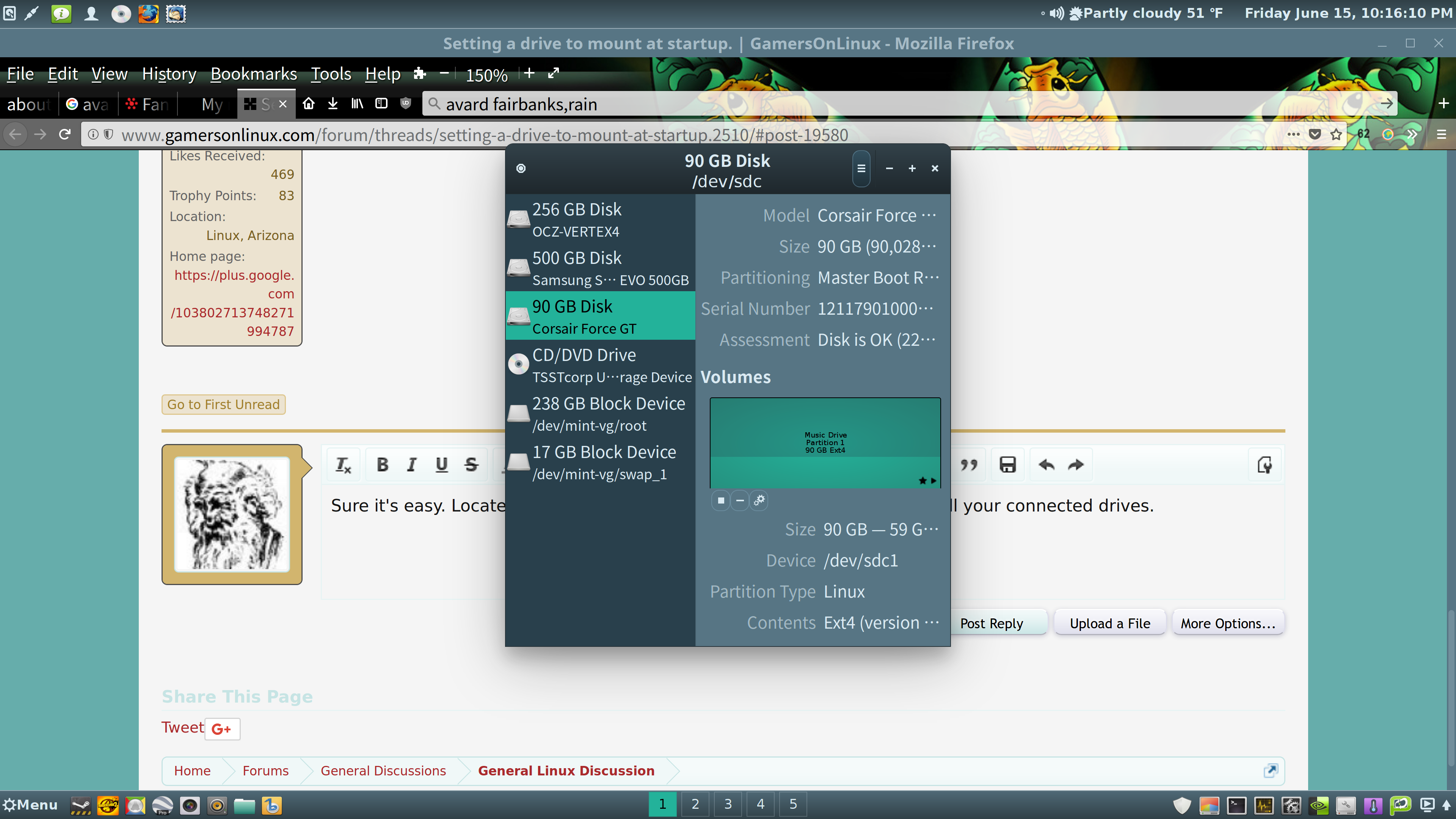Open the Firefox Library icon

(357, 104)
